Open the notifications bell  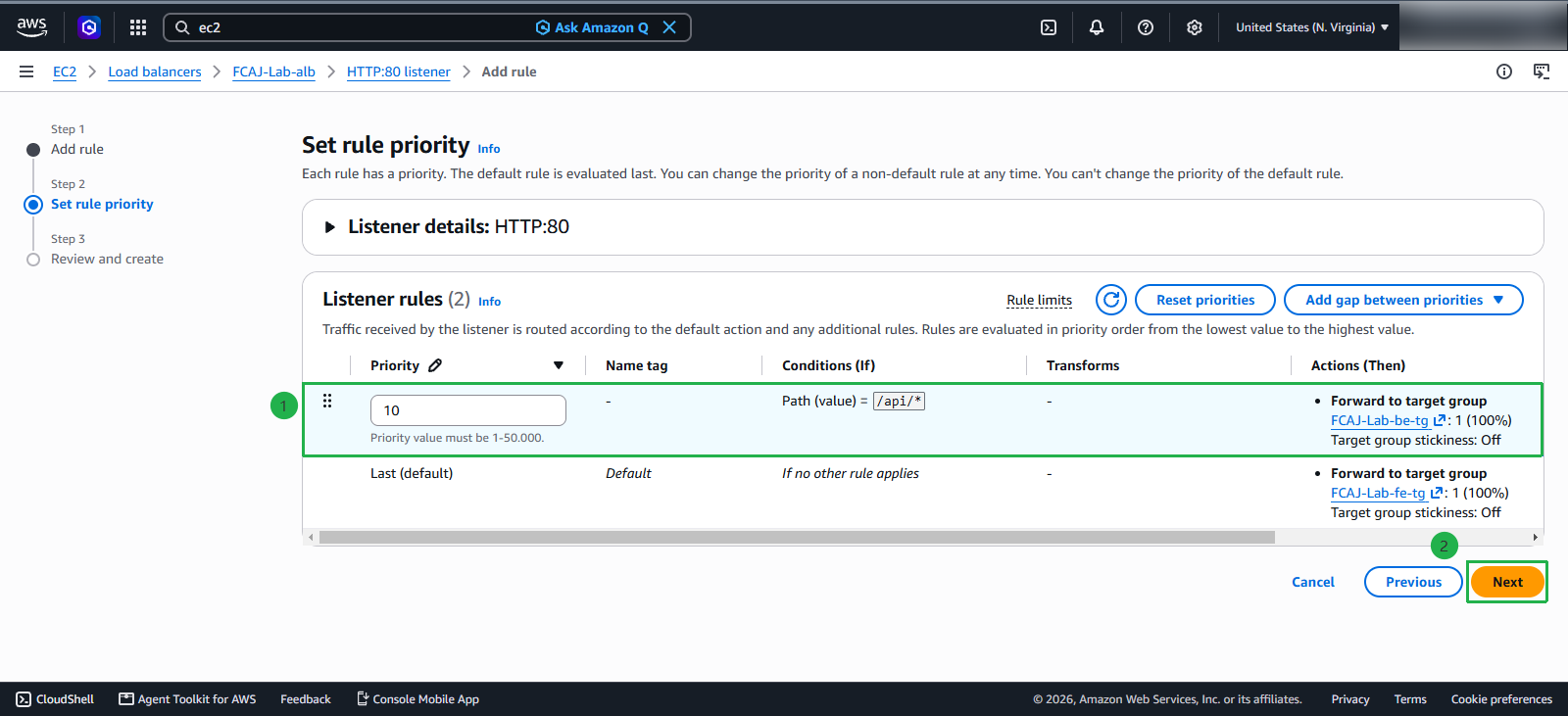click(1097, 27)
